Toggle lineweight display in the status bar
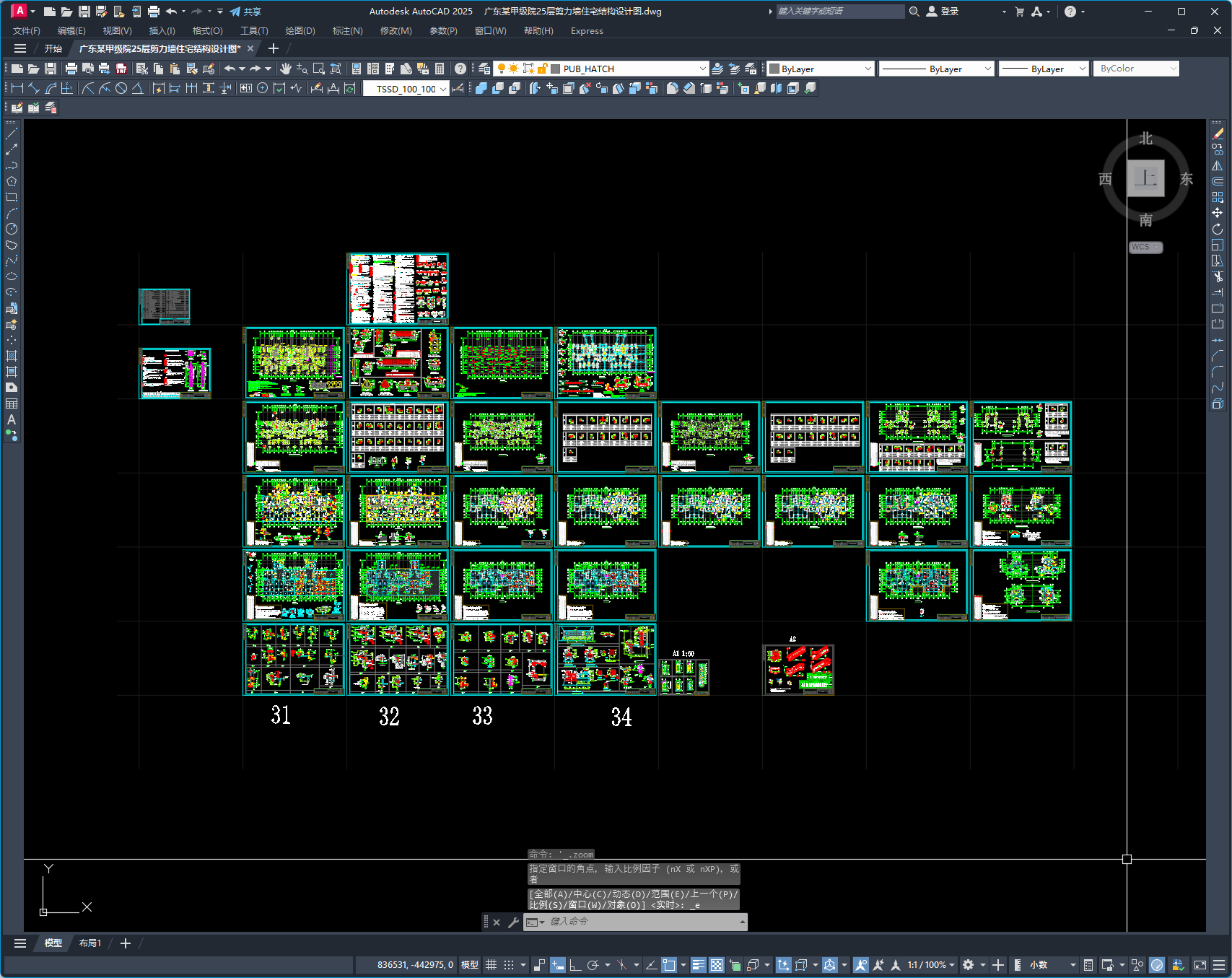1232x978 pixels. [699, 965]
